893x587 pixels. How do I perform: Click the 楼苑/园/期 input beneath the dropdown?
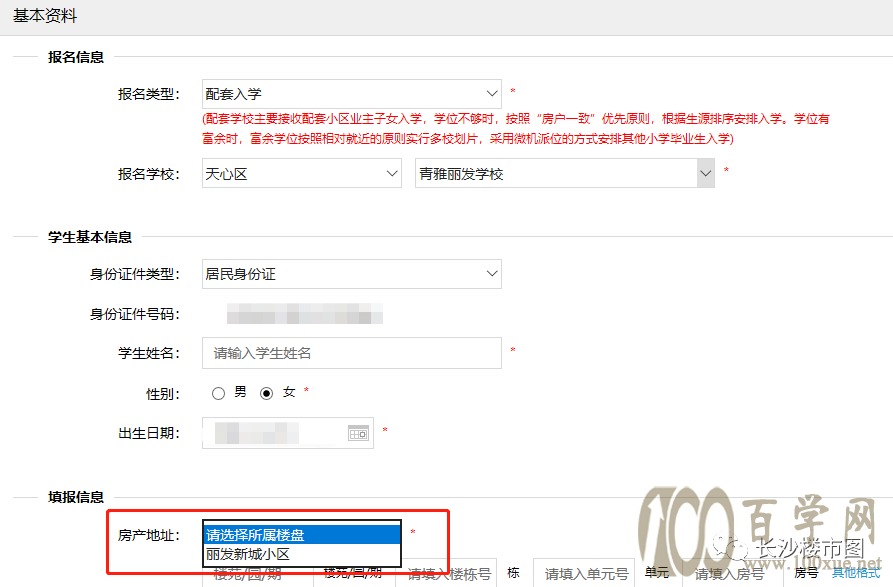257,575
